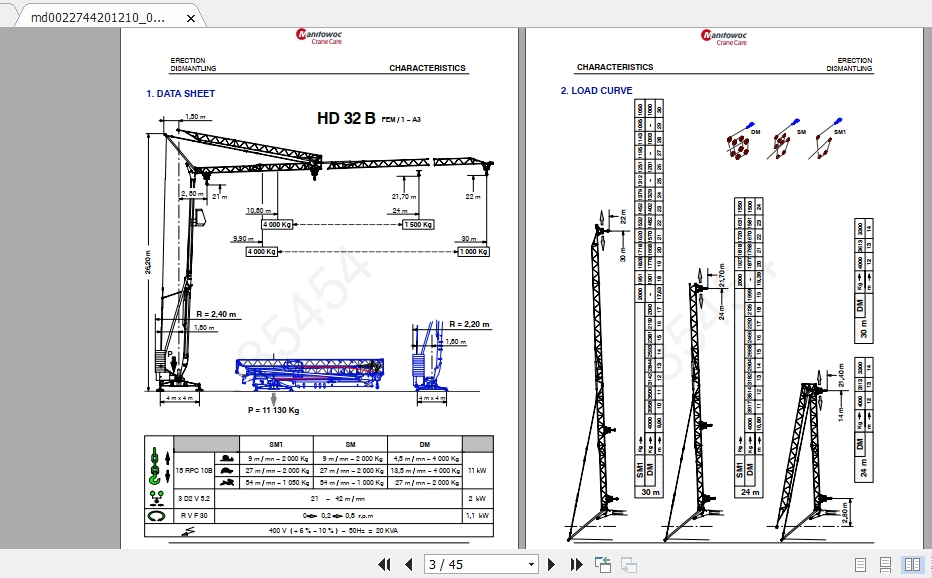
Task: Go back to the previous view
Action: [603, 564]
